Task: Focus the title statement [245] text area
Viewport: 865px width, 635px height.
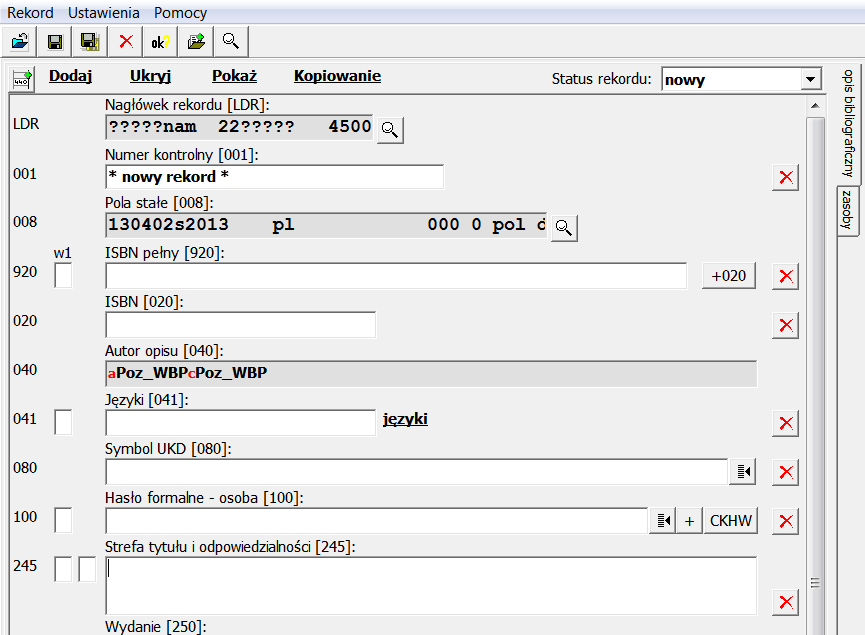Action: 431,585
